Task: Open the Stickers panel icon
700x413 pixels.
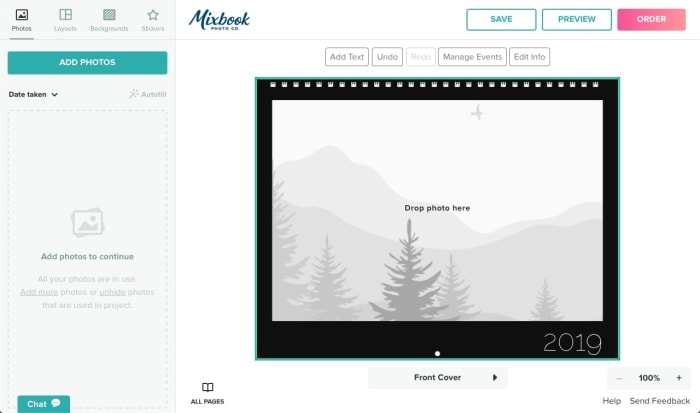Action: coord(153,15)
